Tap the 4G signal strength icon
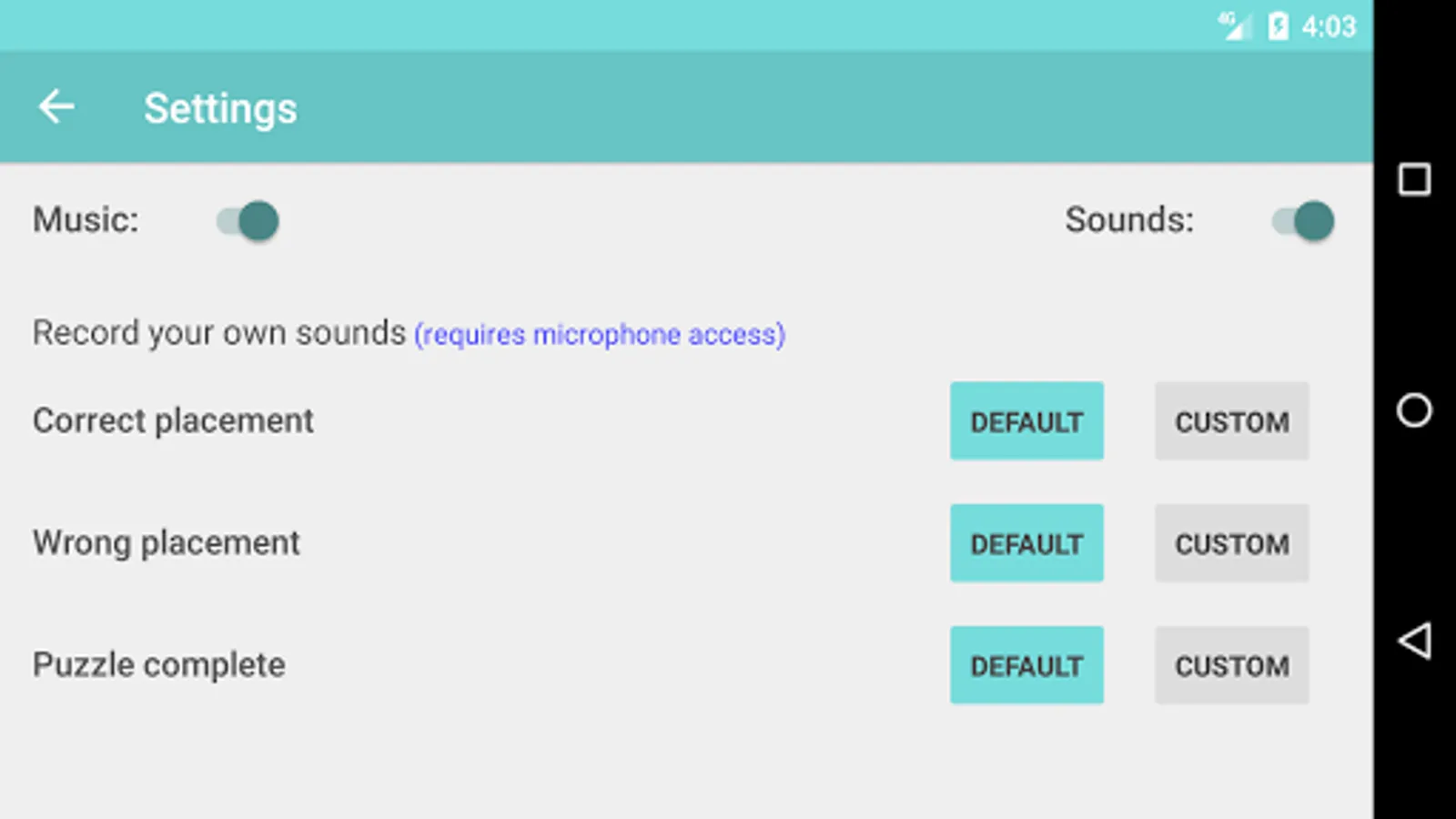This screenshot has height=819, width=1456. pyautogui.click(x=1234, y=26)
